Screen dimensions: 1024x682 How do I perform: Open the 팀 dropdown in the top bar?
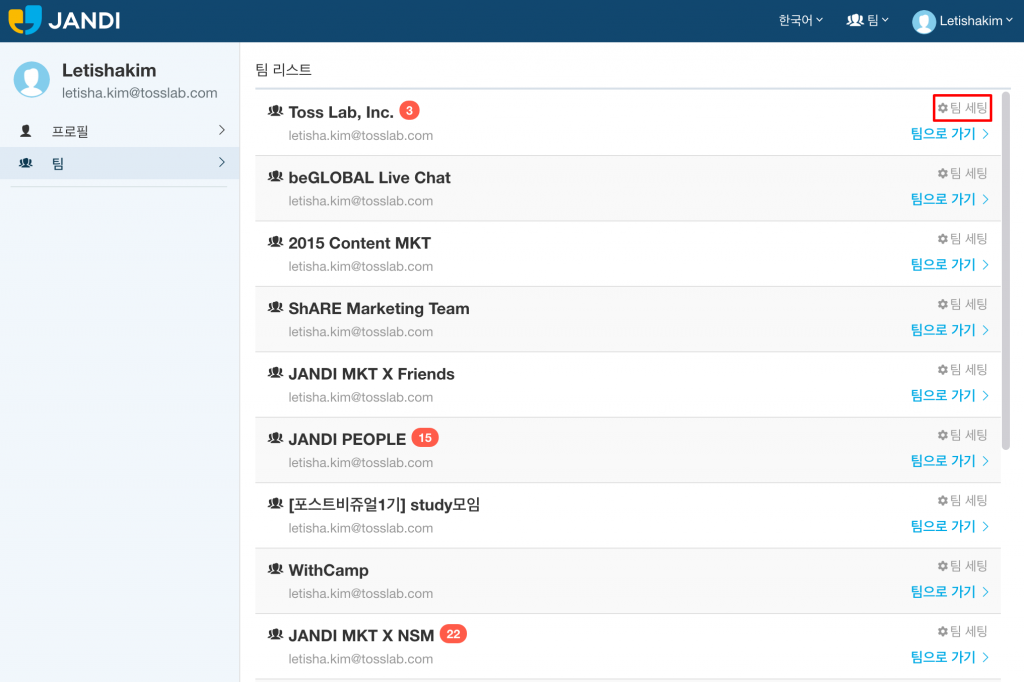(x=866, y=20)
